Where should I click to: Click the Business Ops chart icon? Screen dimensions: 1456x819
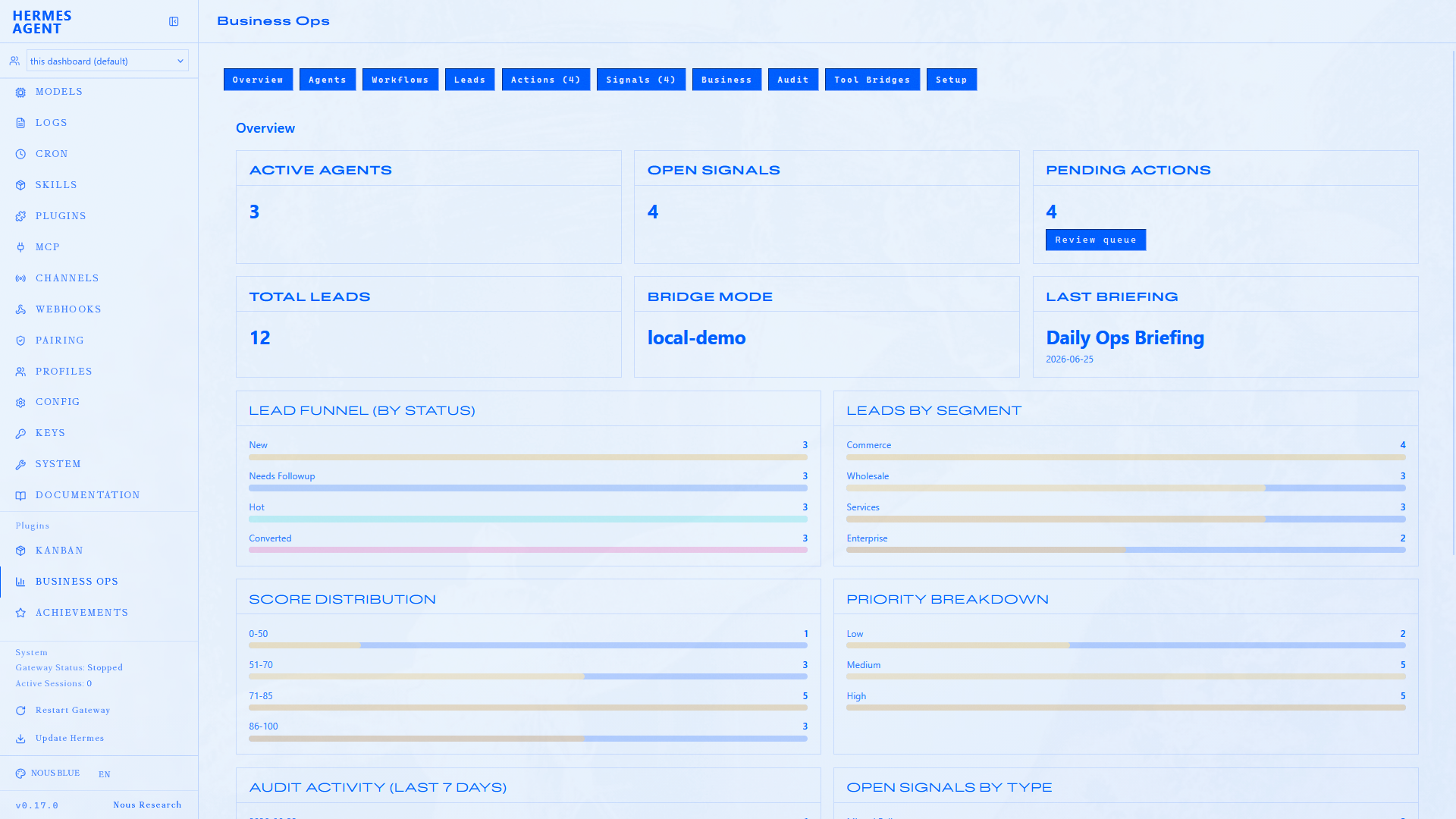point(20,582)
